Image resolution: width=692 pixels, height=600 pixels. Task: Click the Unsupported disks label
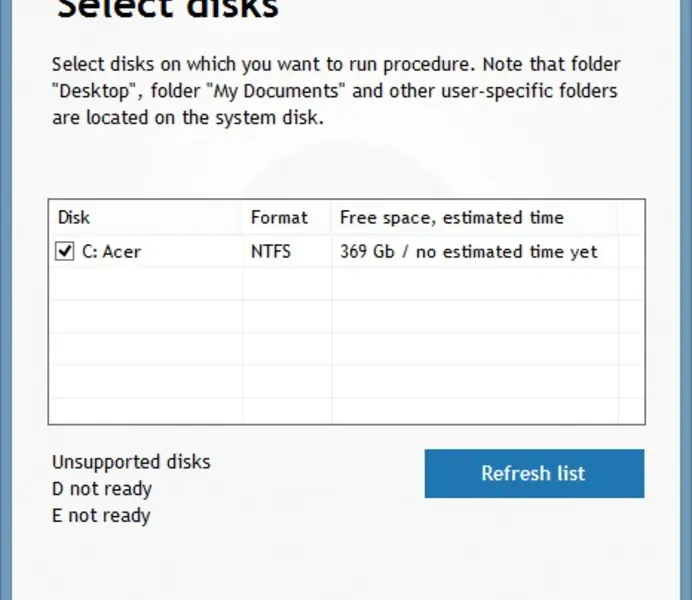pyautogui.click(x=131, y=462)
